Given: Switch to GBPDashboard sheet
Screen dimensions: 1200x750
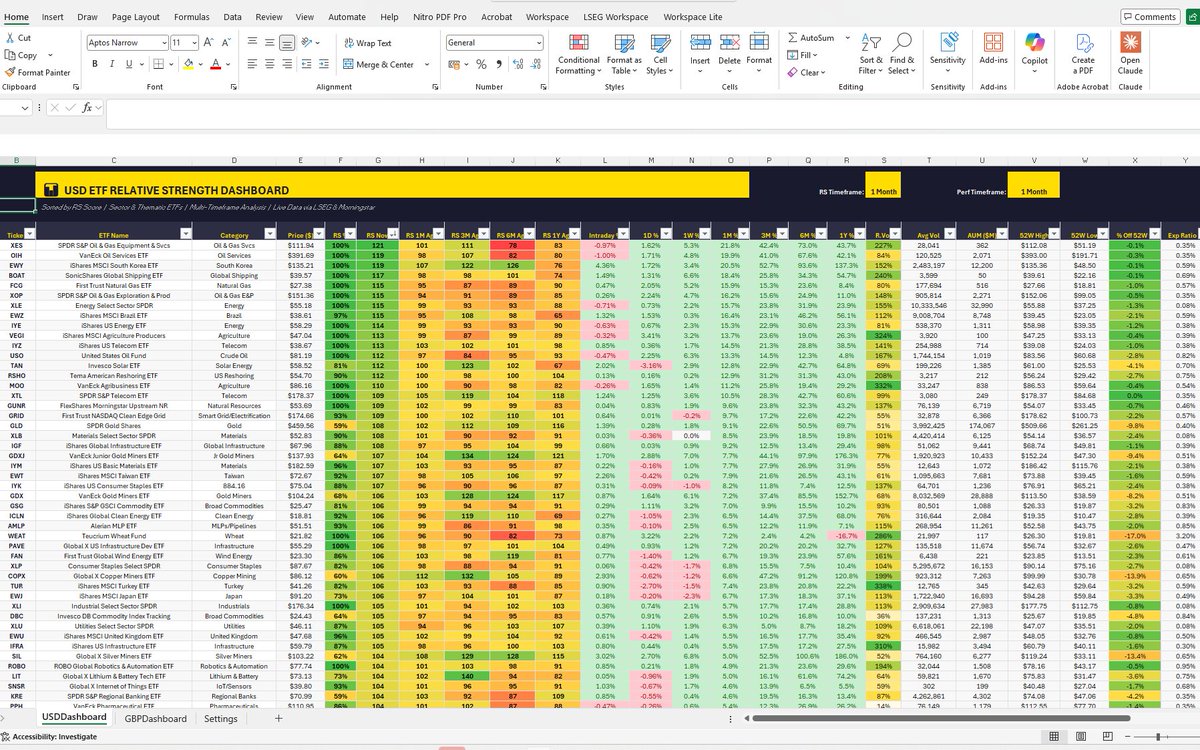Looking at the screenshot, I should tap(156, 718).
